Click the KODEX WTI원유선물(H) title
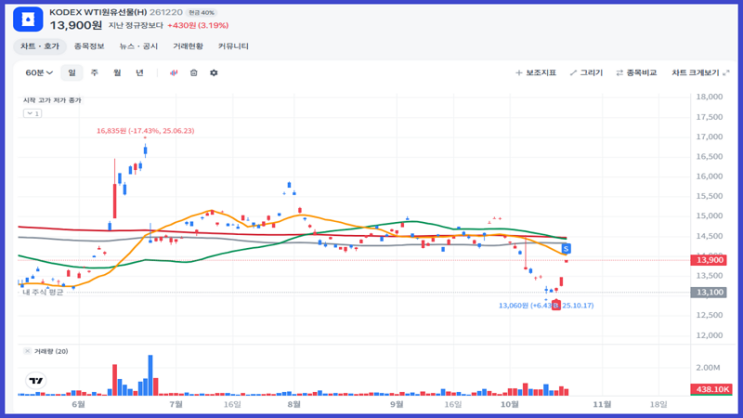This screenshot has width=743, height=418. coord(98,12)
